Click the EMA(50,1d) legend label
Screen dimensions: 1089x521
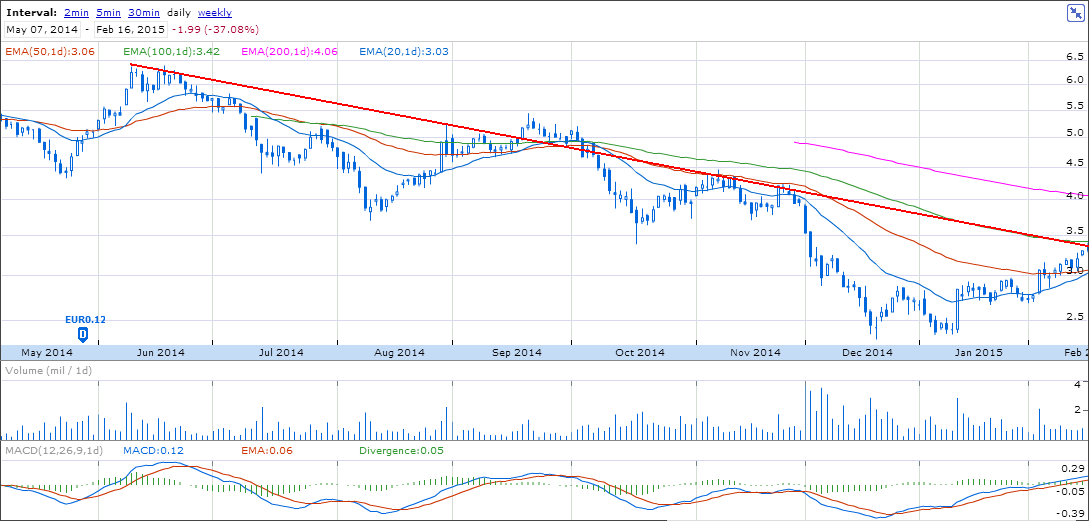(49, 50)
